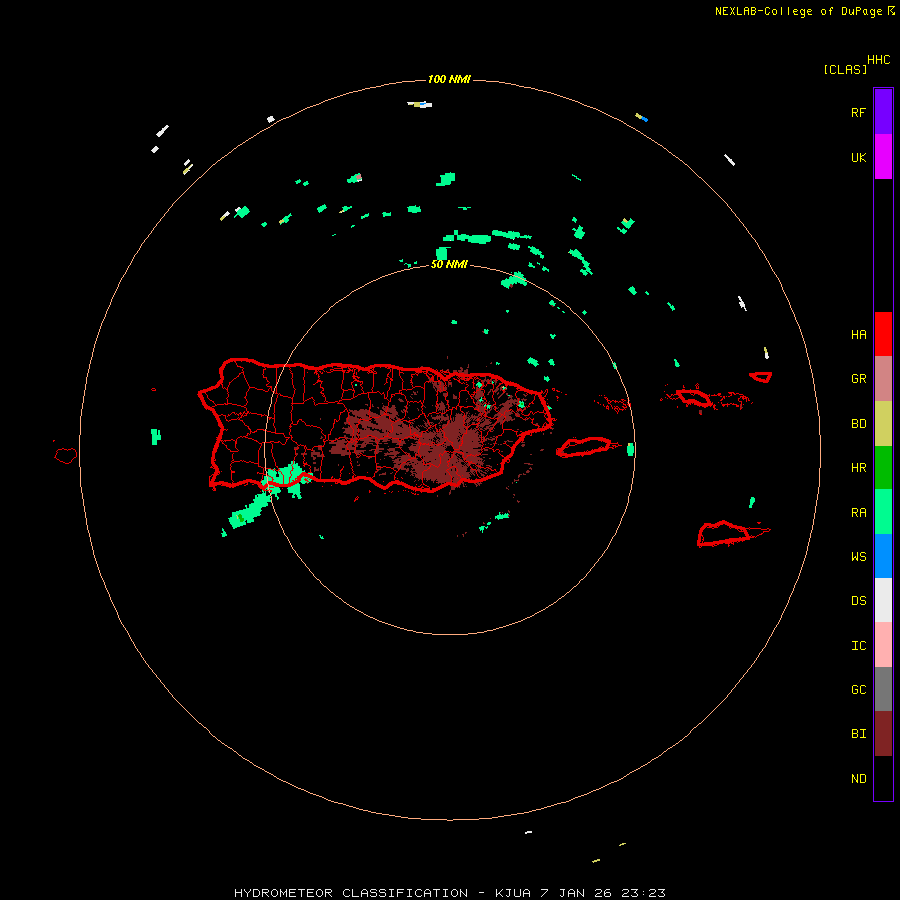Pick the HR dark green legend swatch
The height and width of the screenshot is (900, 900).
pos(883,467)
